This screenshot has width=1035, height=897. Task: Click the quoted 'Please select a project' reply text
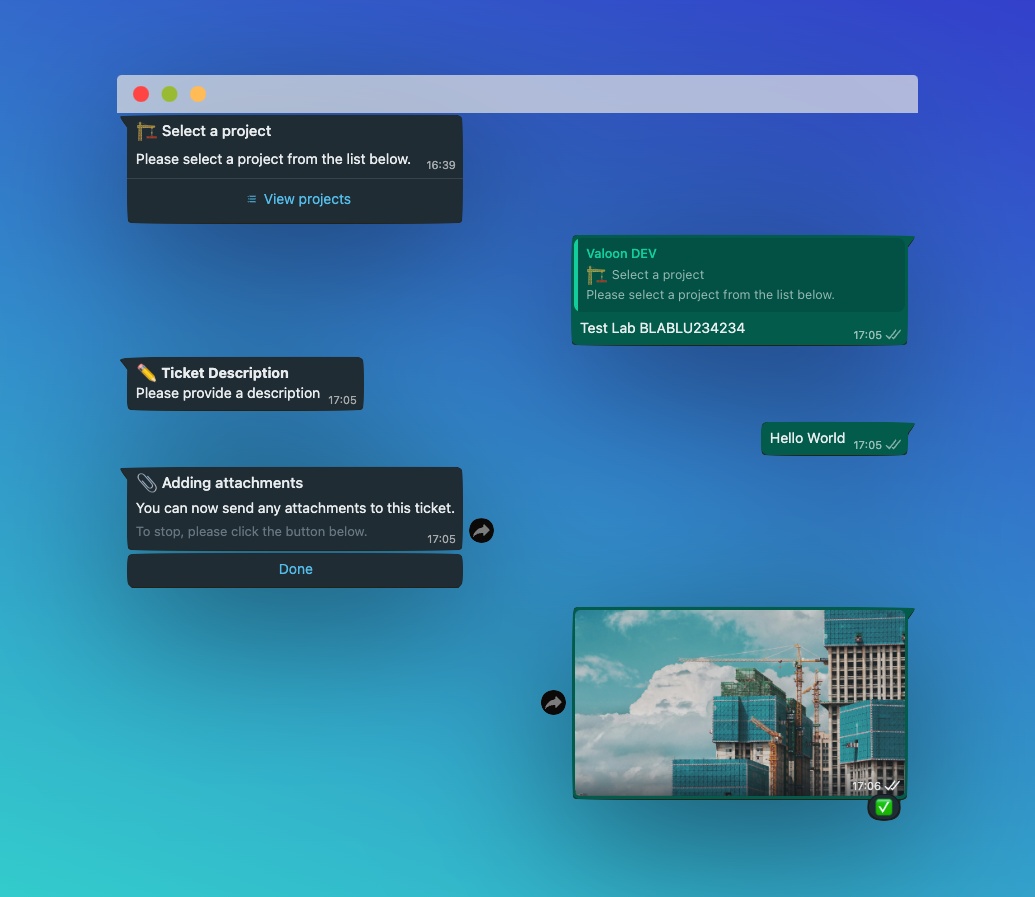click(710, 295)
